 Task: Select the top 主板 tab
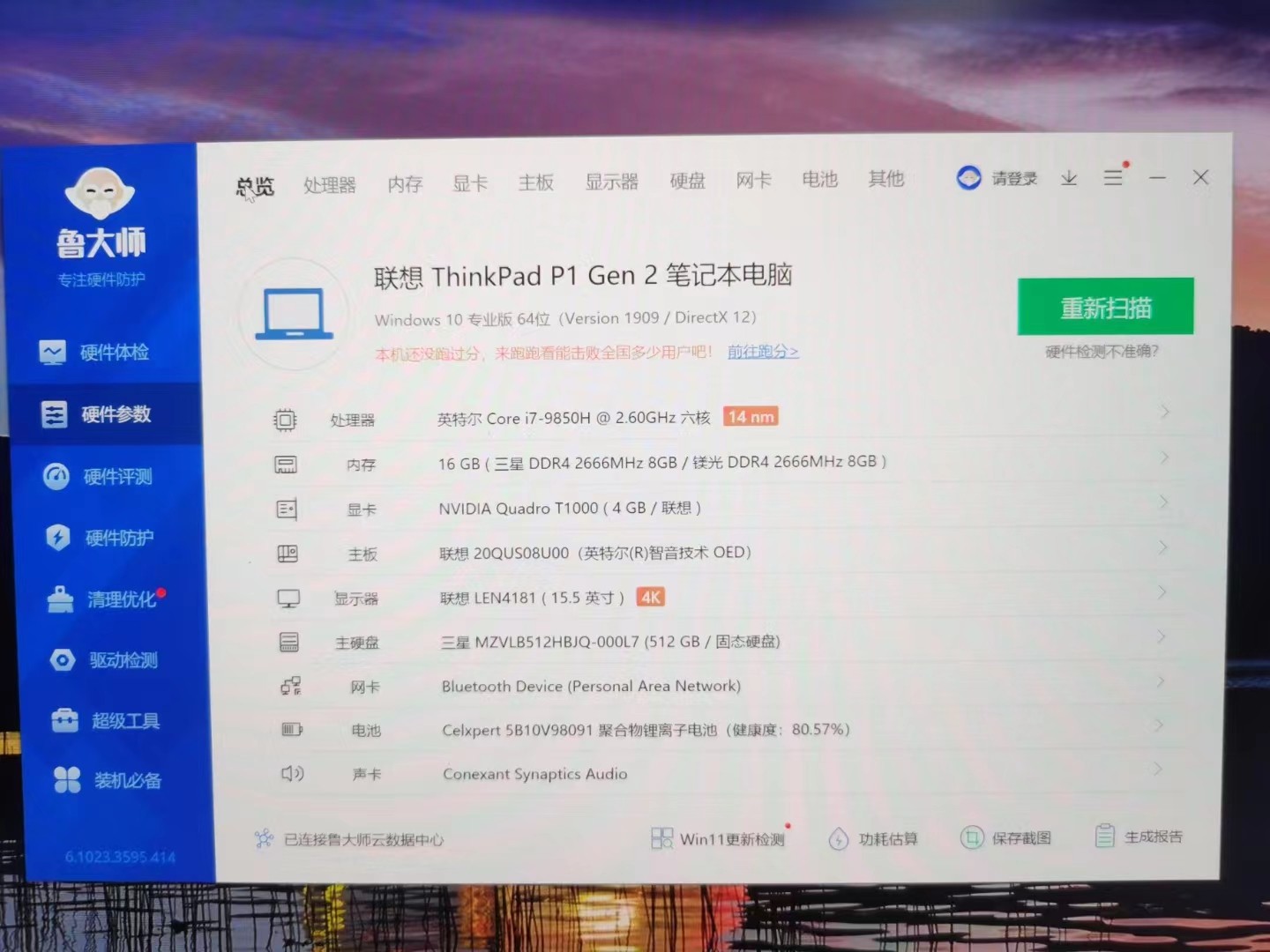(536, 182)
